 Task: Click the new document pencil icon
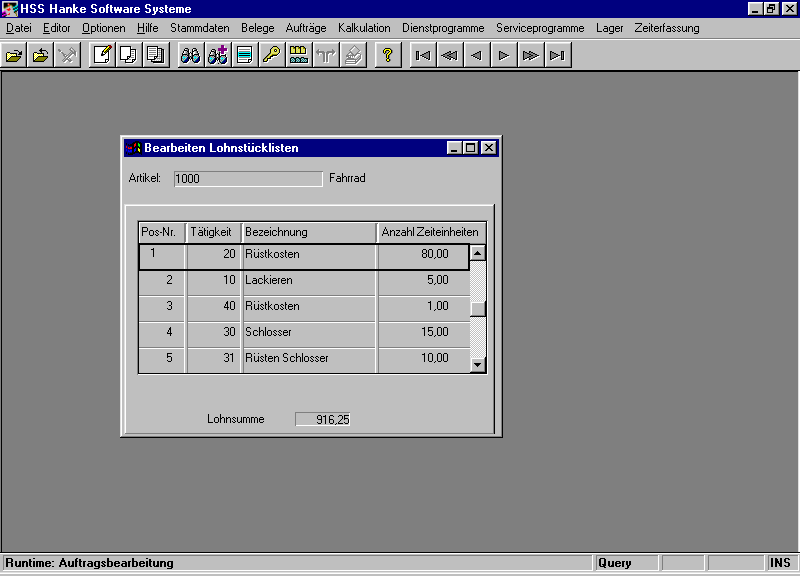102,56
